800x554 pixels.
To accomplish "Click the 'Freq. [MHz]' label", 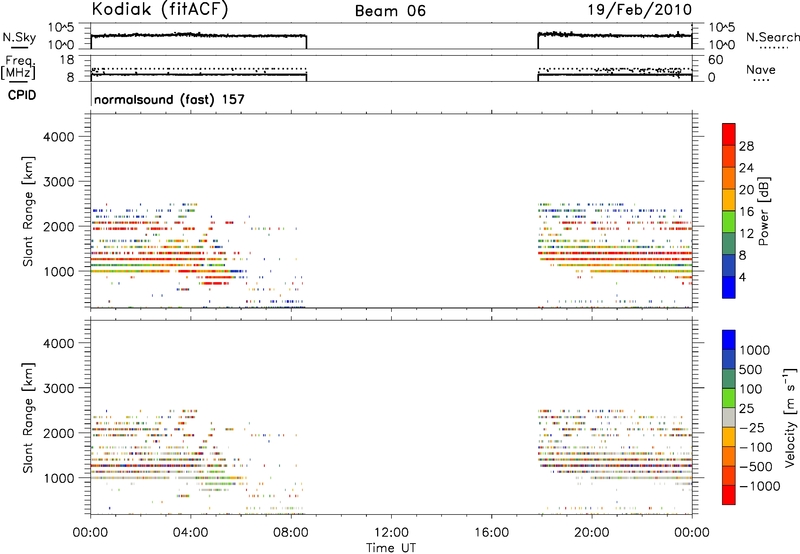I will tap(18, 68).
